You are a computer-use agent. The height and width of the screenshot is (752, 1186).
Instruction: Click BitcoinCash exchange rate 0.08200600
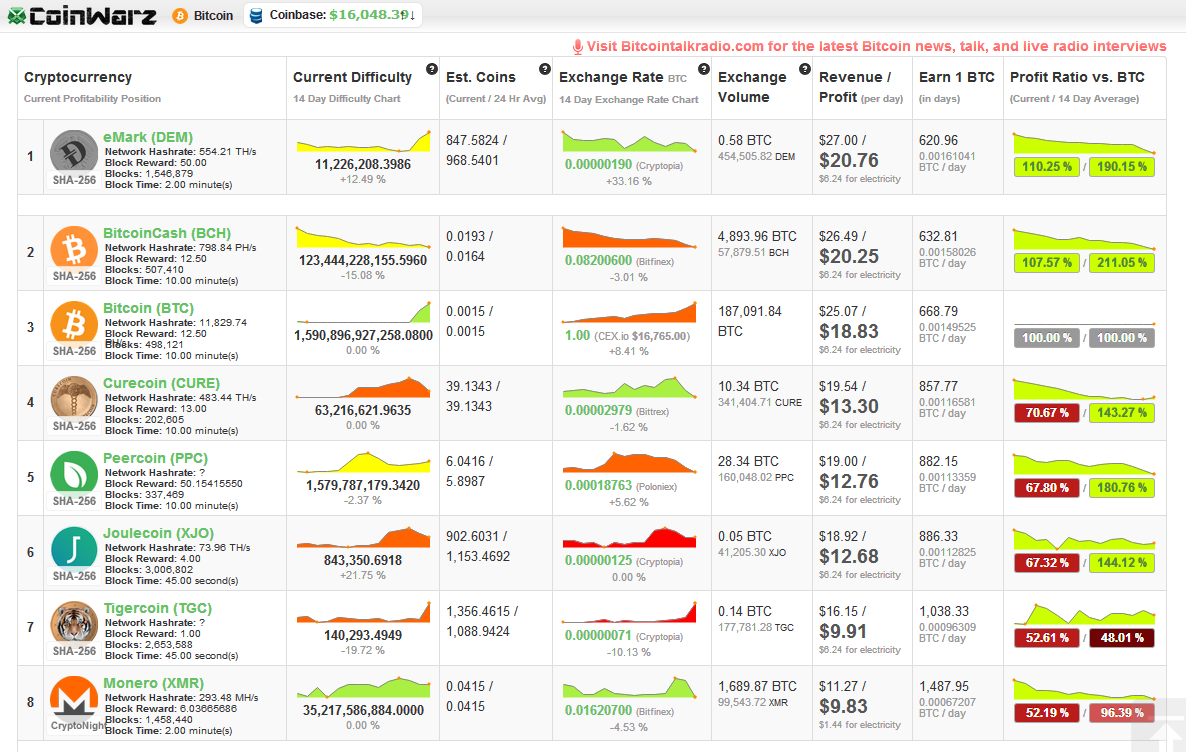coord(598,260)
